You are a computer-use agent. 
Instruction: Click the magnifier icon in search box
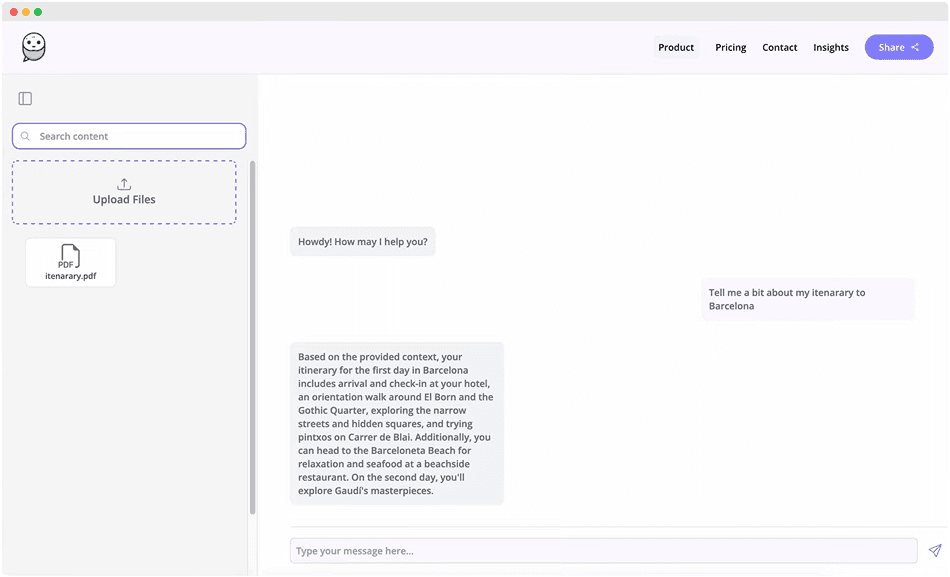[26, 136]
